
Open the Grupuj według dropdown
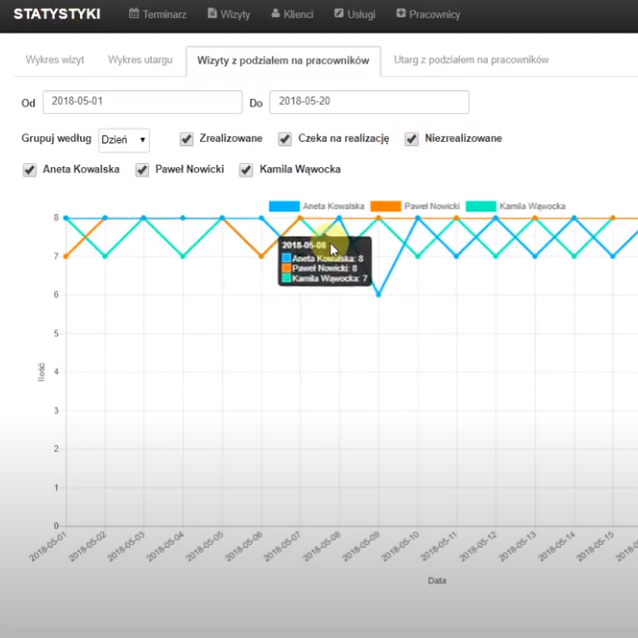pyautogui.click(x=123, y=140)
